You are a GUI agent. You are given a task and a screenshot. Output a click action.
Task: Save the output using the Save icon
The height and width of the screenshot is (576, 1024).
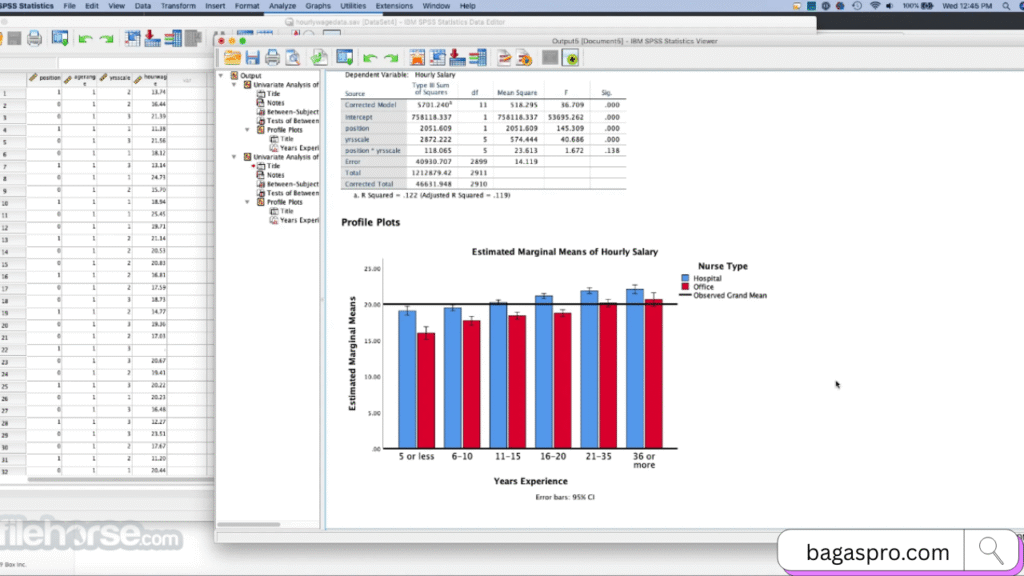(251, 57)
